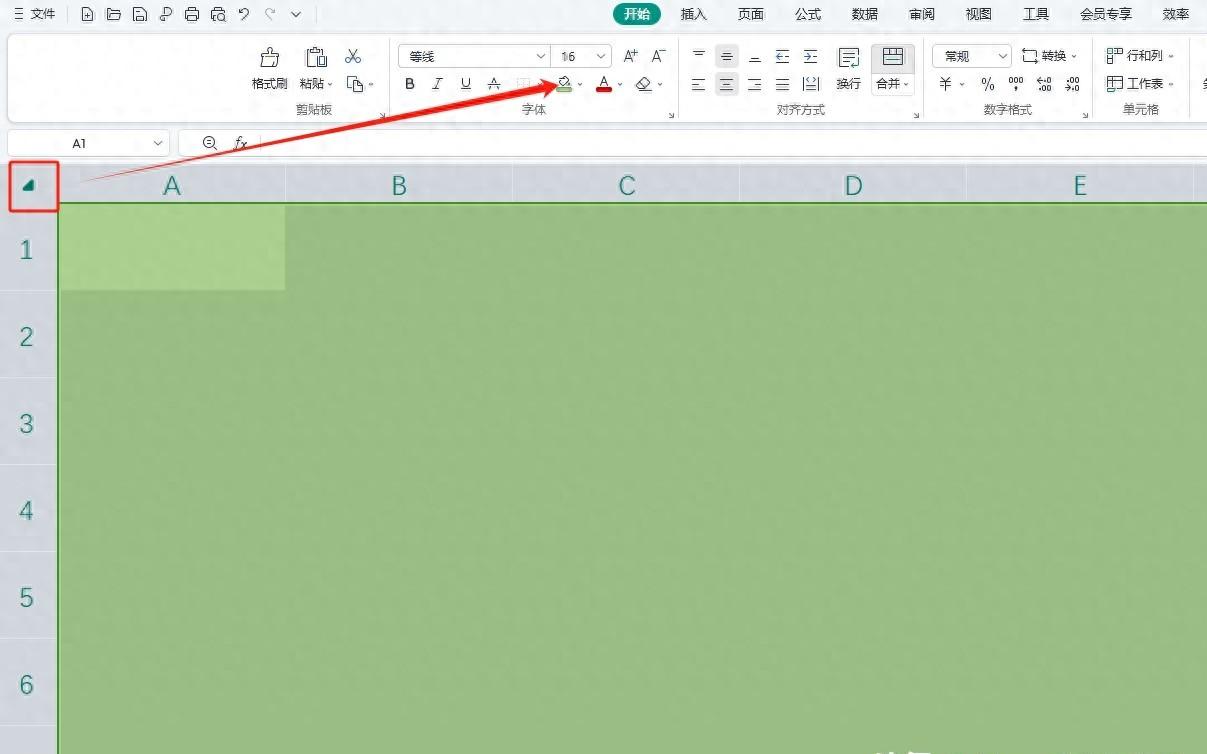The height and width of the screenshot is (754, 1207).
Task: Open the fill color dropdown arrow
Action: 580,84
